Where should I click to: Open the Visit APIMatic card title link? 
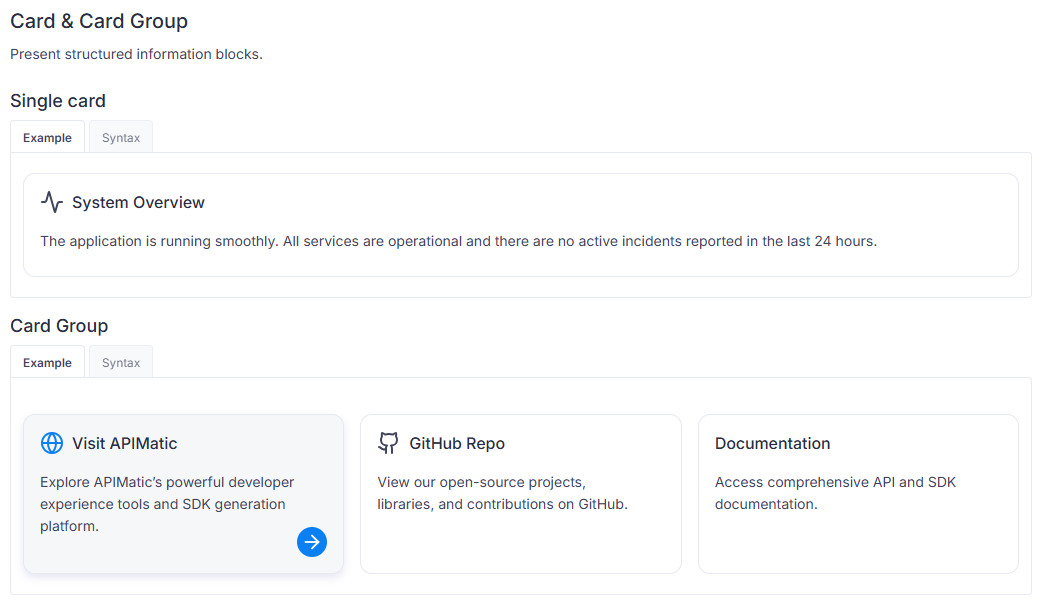coord(124,443)
